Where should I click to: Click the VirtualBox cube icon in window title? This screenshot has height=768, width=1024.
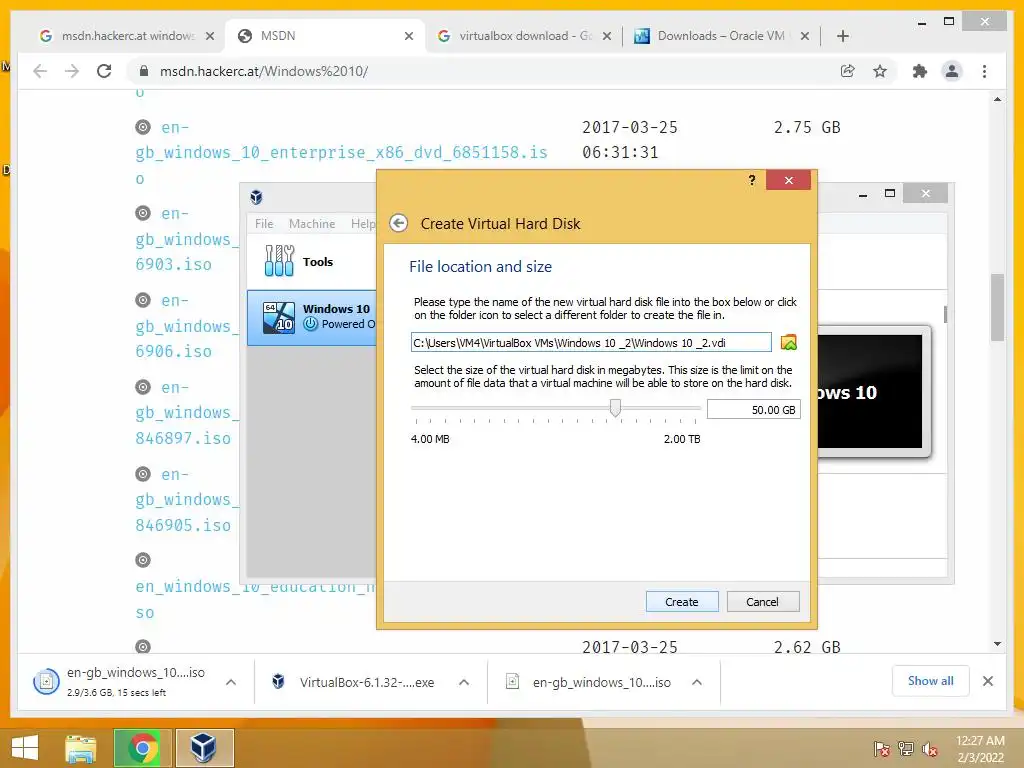coord(257,197)
